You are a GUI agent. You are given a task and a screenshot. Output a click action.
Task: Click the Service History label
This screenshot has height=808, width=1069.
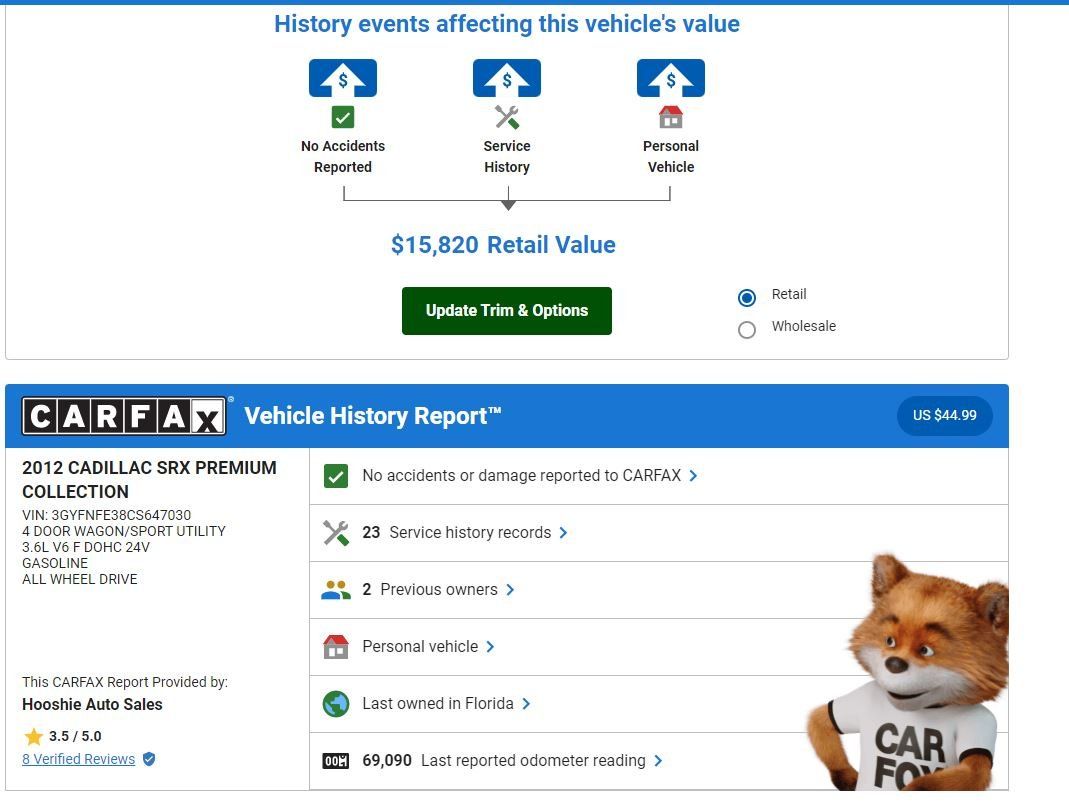507,157
